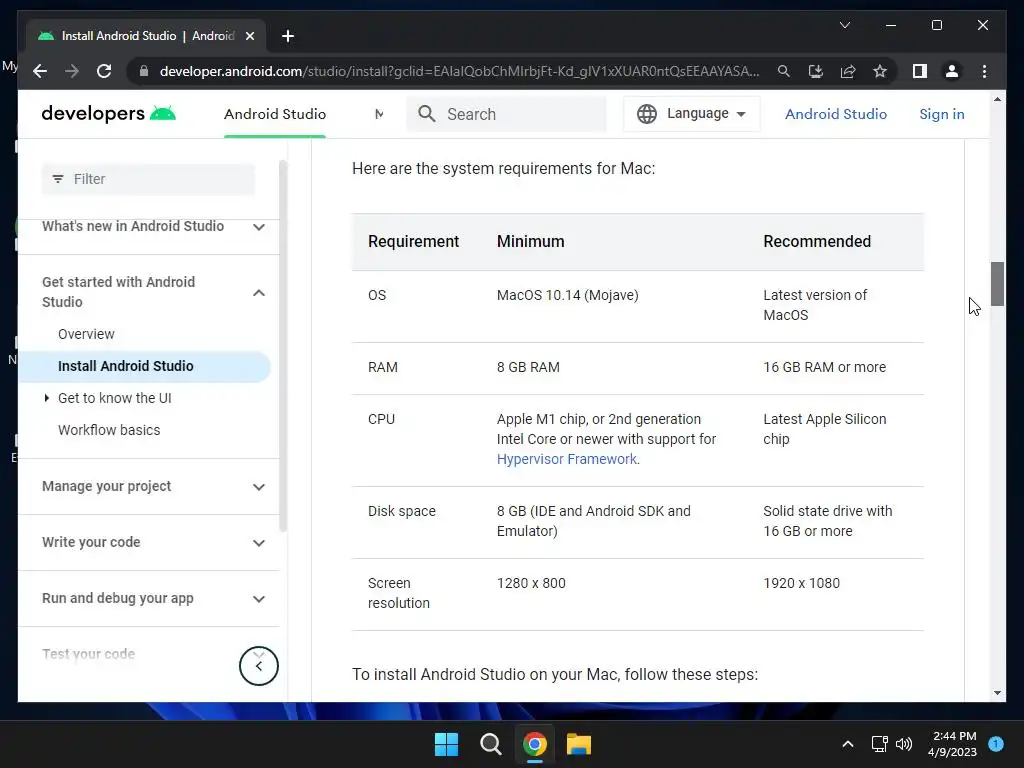Image resolution: width=1024 pixels, height=768 pixels.
Task: Select Install Android Studio sidebar item
Action: point(145,366)
